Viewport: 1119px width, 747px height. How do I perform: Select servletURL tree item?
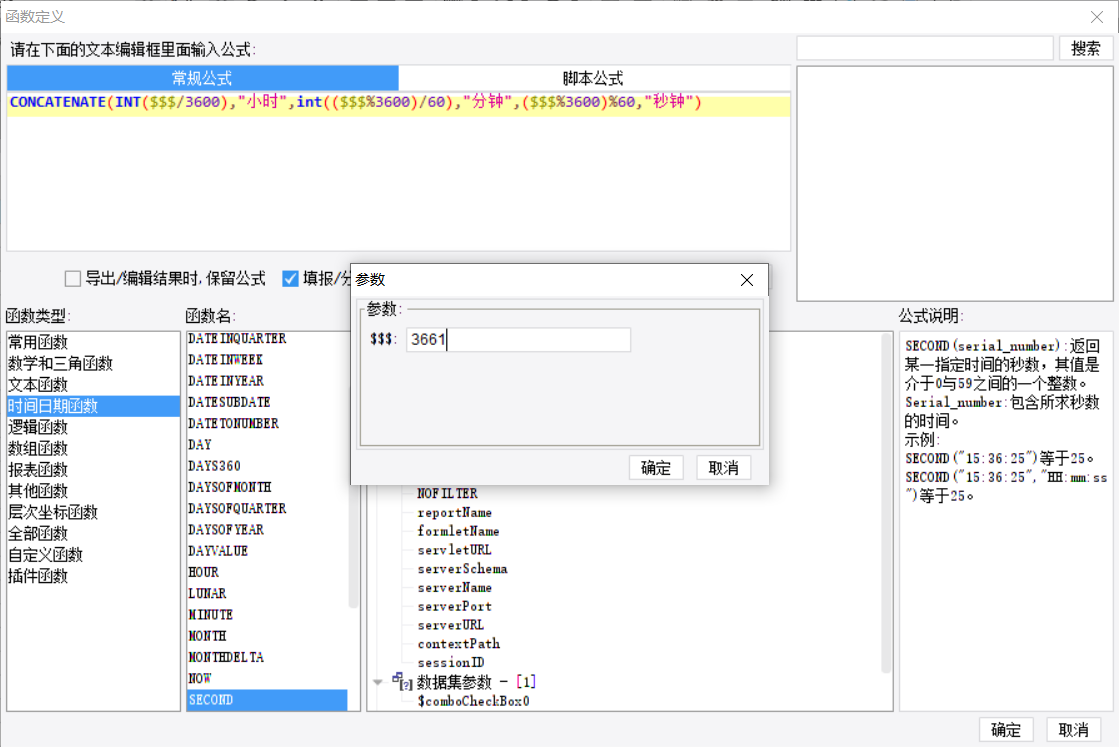coord(455,550)
